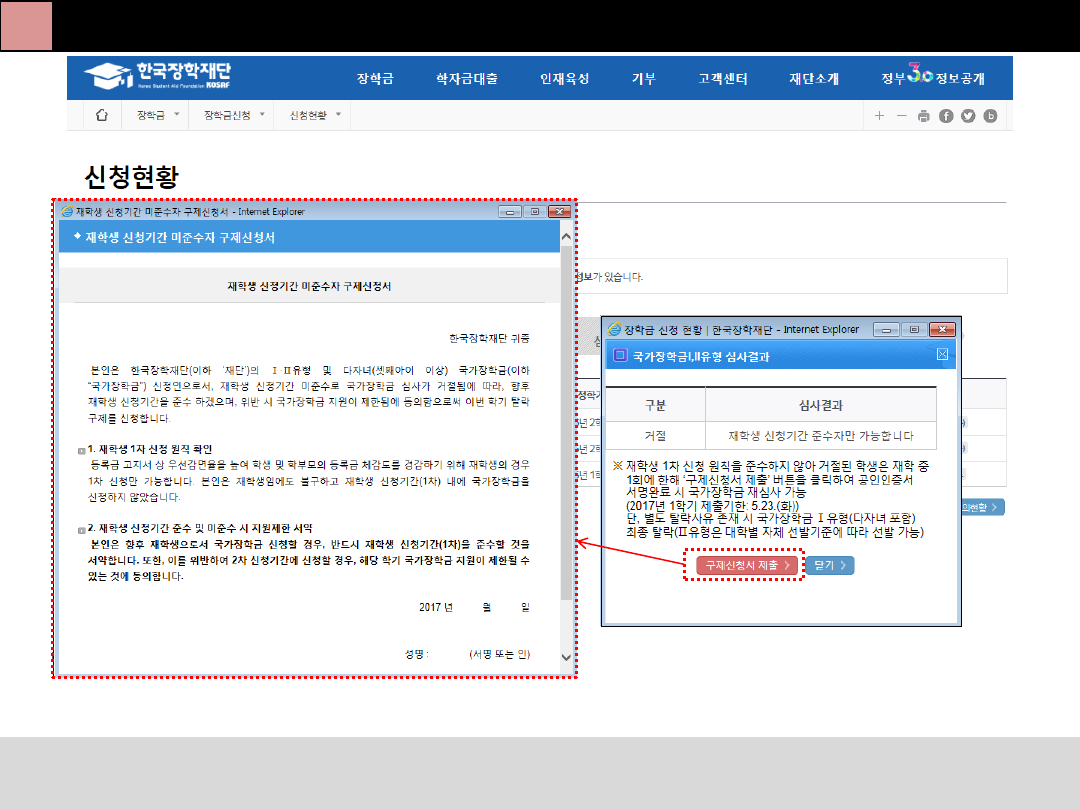Image resolution: width=1080 pixels, height=810 pixels.
Task: Open the 인재육성 menu
Action: click(x=564, y=79)
